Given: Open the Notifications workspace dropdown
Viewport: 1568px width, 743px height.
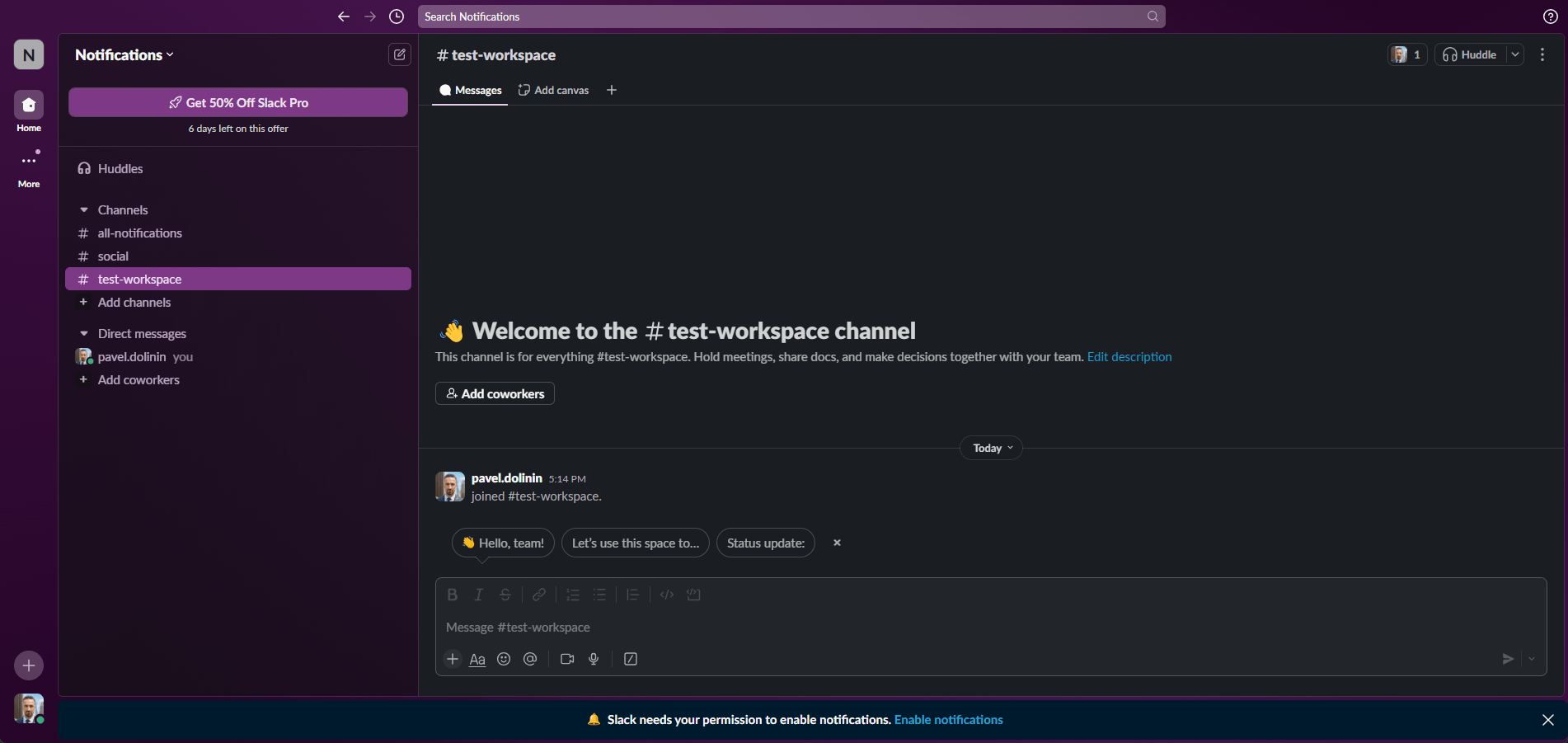Looking at the screenshot, I should click(124, 55).
